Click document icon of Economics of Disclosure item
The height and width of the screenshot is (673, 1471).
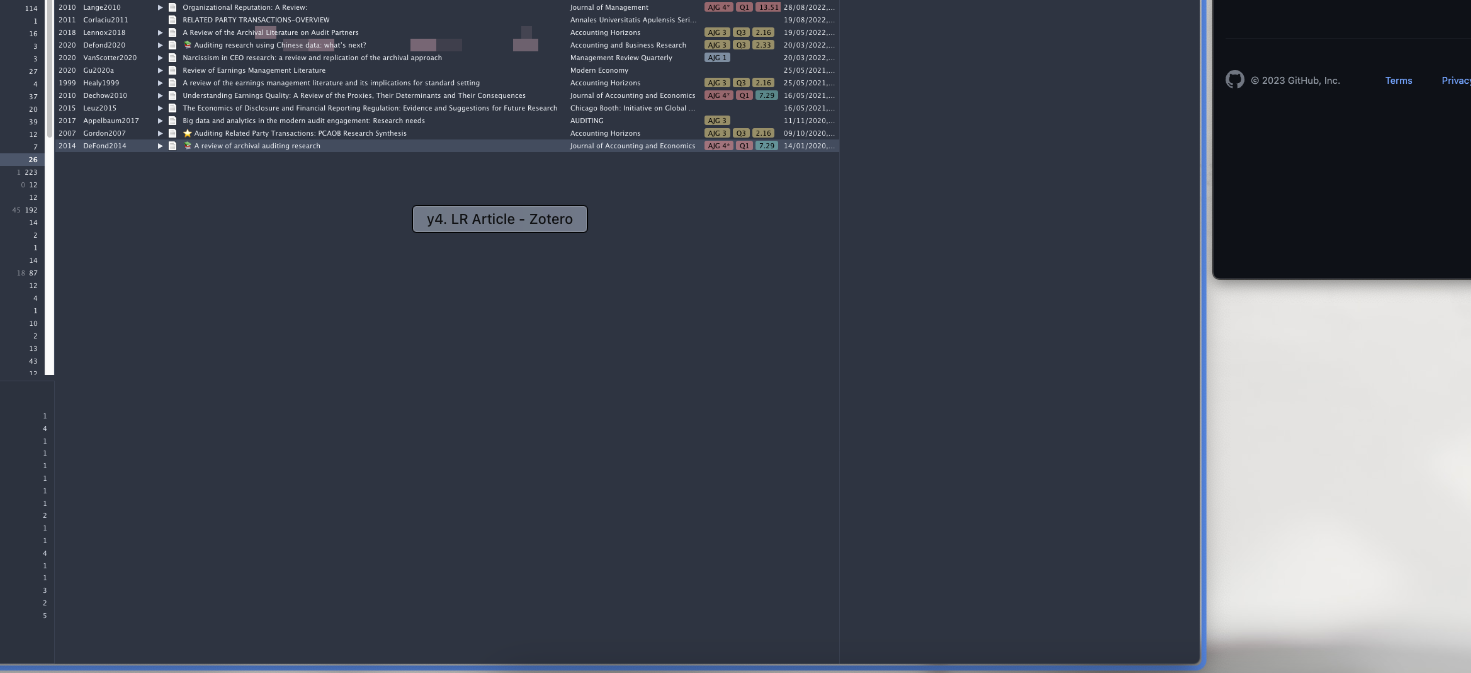pyautogui.click(x=172, y=107)
